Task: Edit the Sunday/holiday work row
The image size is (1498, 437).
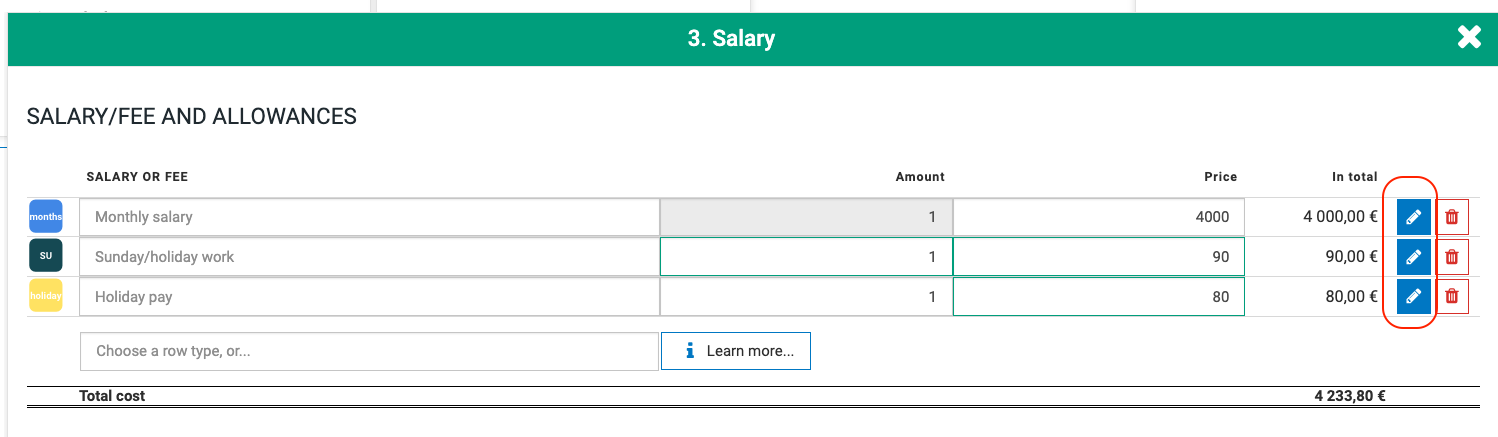Action: [1413, 257]
